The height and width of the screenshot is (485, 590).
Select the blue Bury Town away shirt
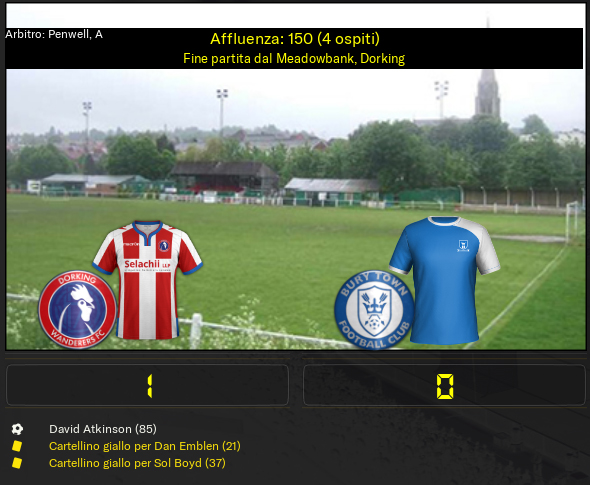[x=444, y=280]
